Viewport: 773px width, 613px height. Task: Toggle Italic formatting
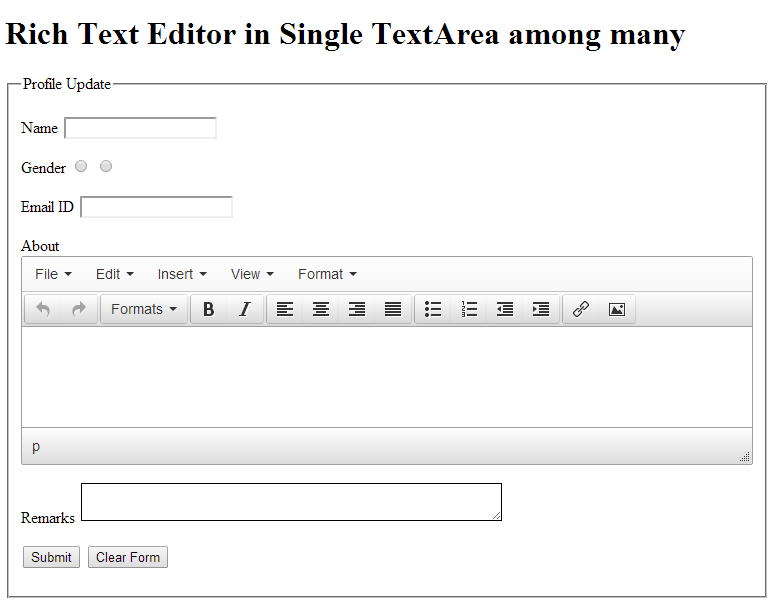point(245,309)
